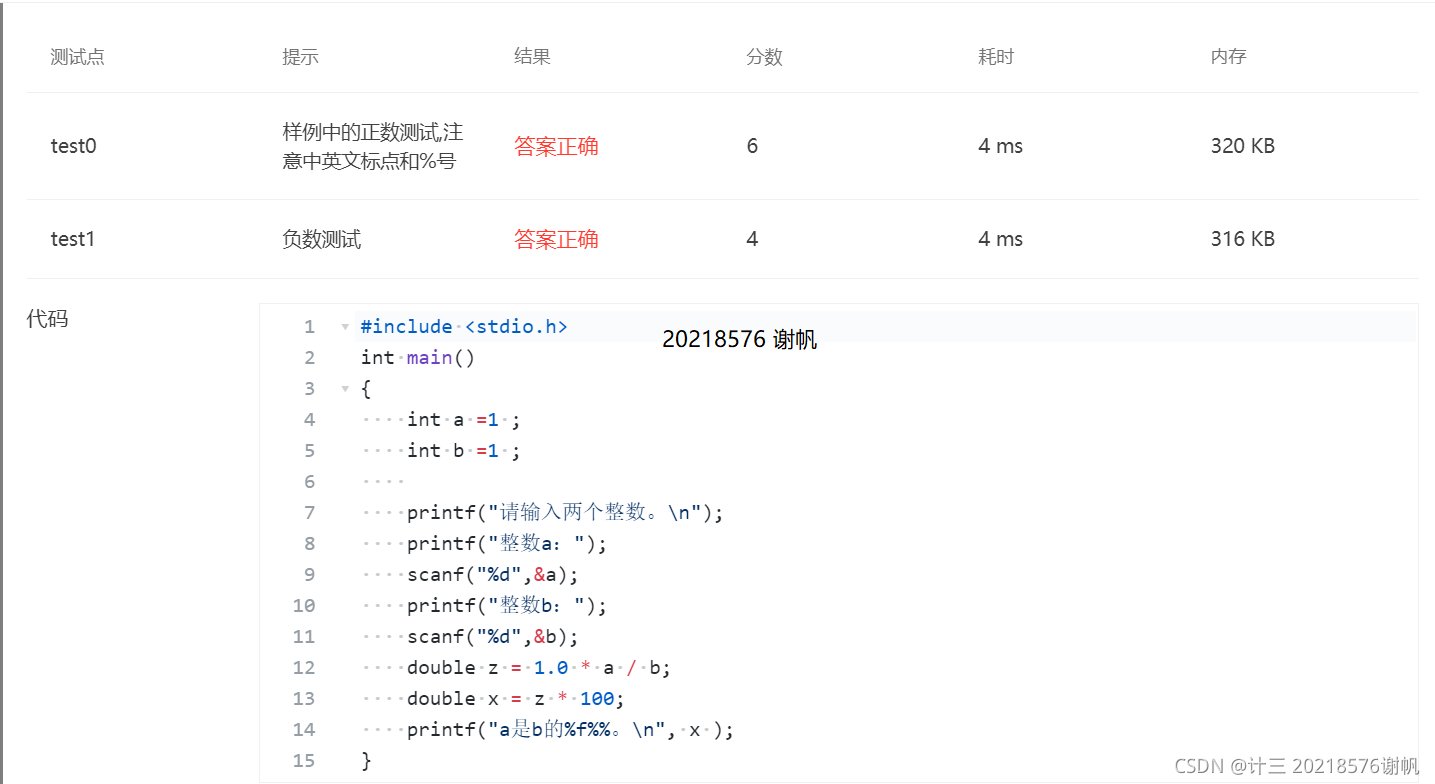Click the 负数测试 hint text
1435x784 pixels.
coord(322,239)
